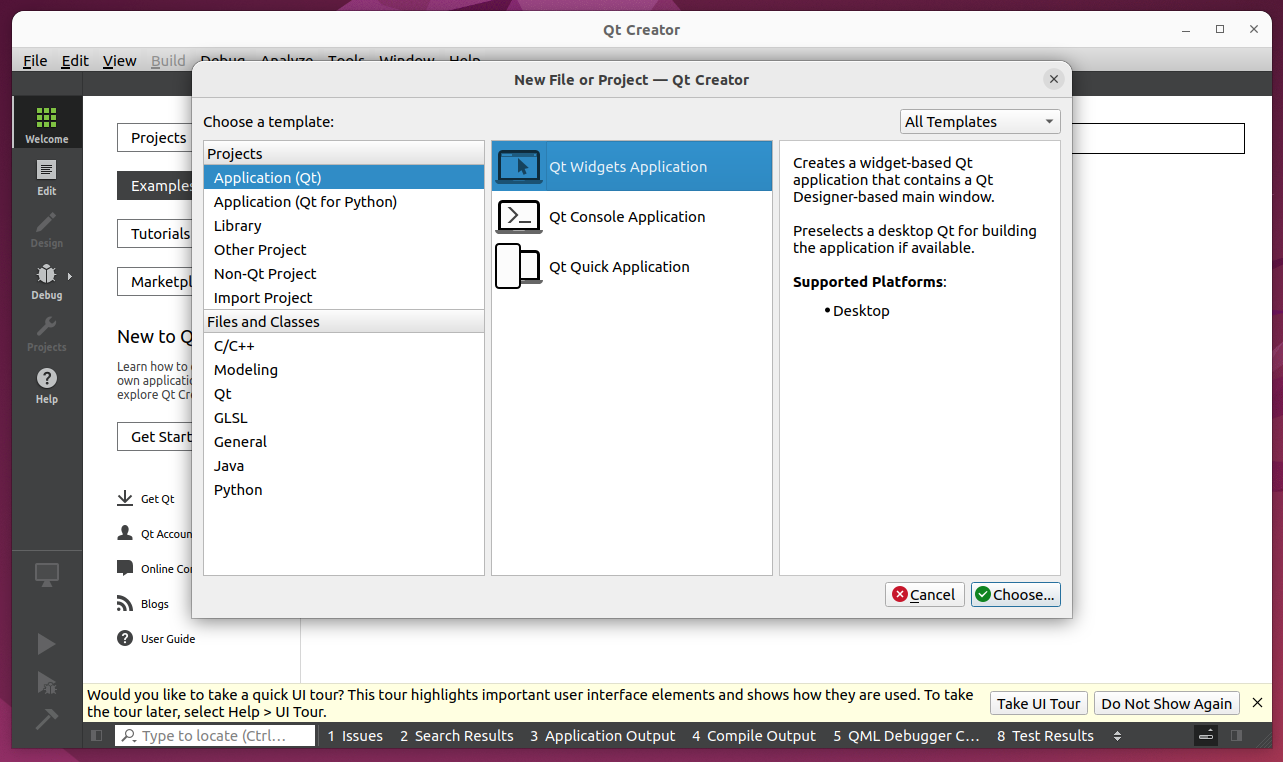Screen dimensions: 1283x762
Task: Open the Test Results pane
Action: click(1045, 735)
